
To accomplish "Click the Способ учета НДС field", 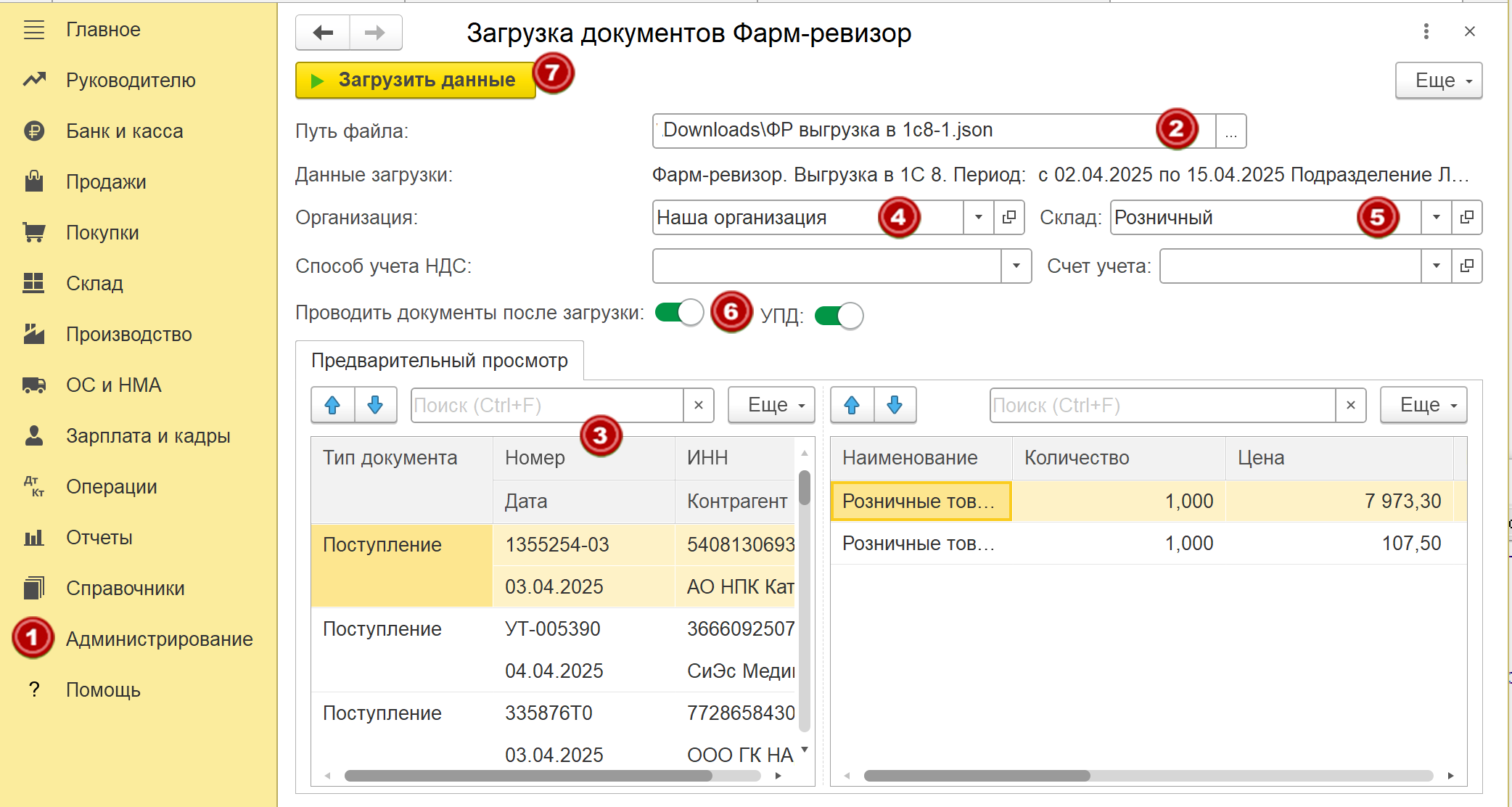I will click(x=826, y=266).
